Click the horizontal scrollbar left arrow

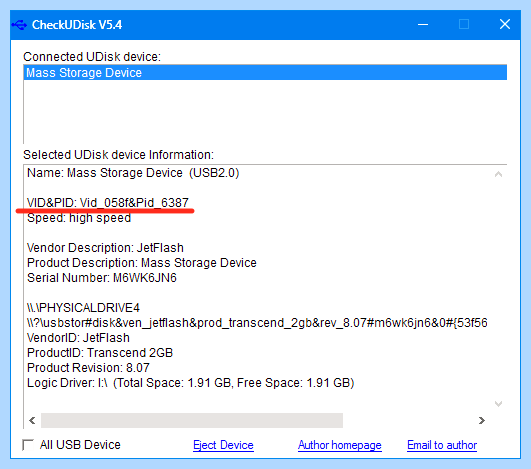(x=32, y=420)
